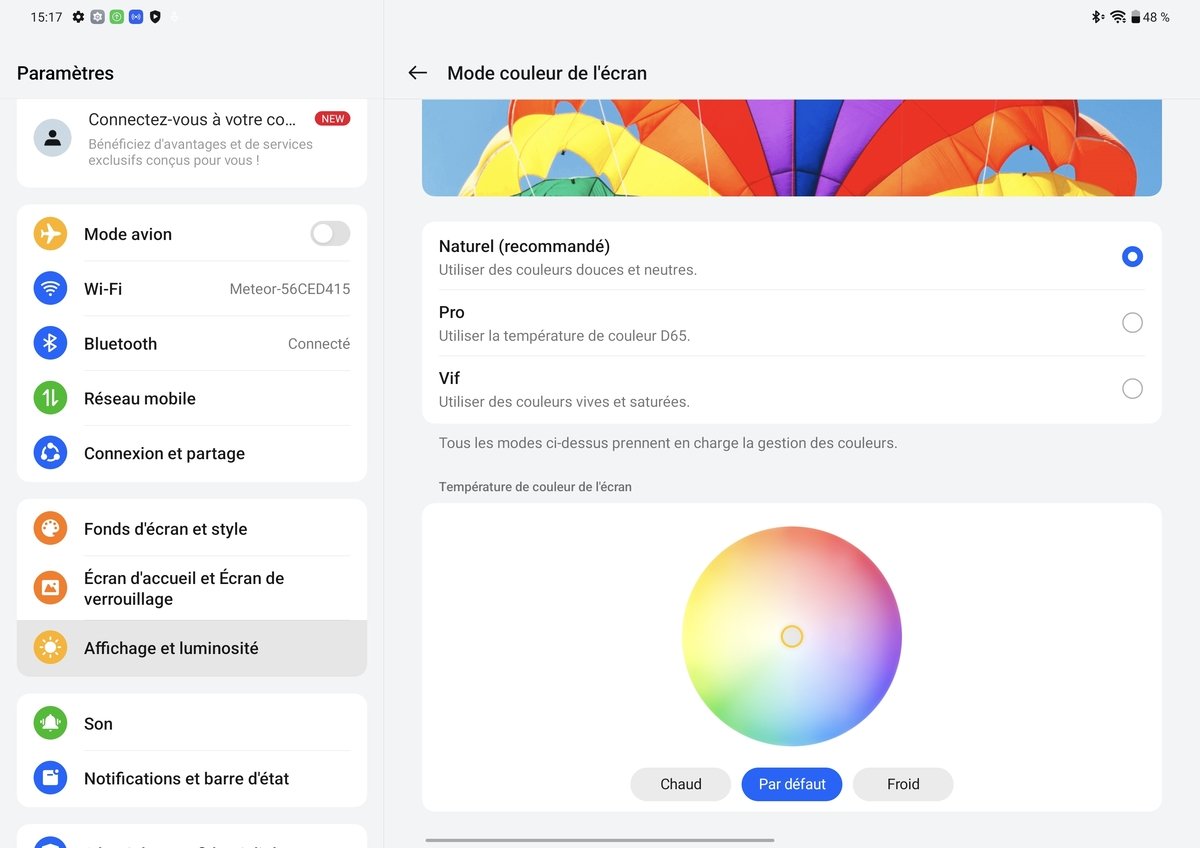Tap the Son bell icon
Screen dimensions: 1200x848
50,723
